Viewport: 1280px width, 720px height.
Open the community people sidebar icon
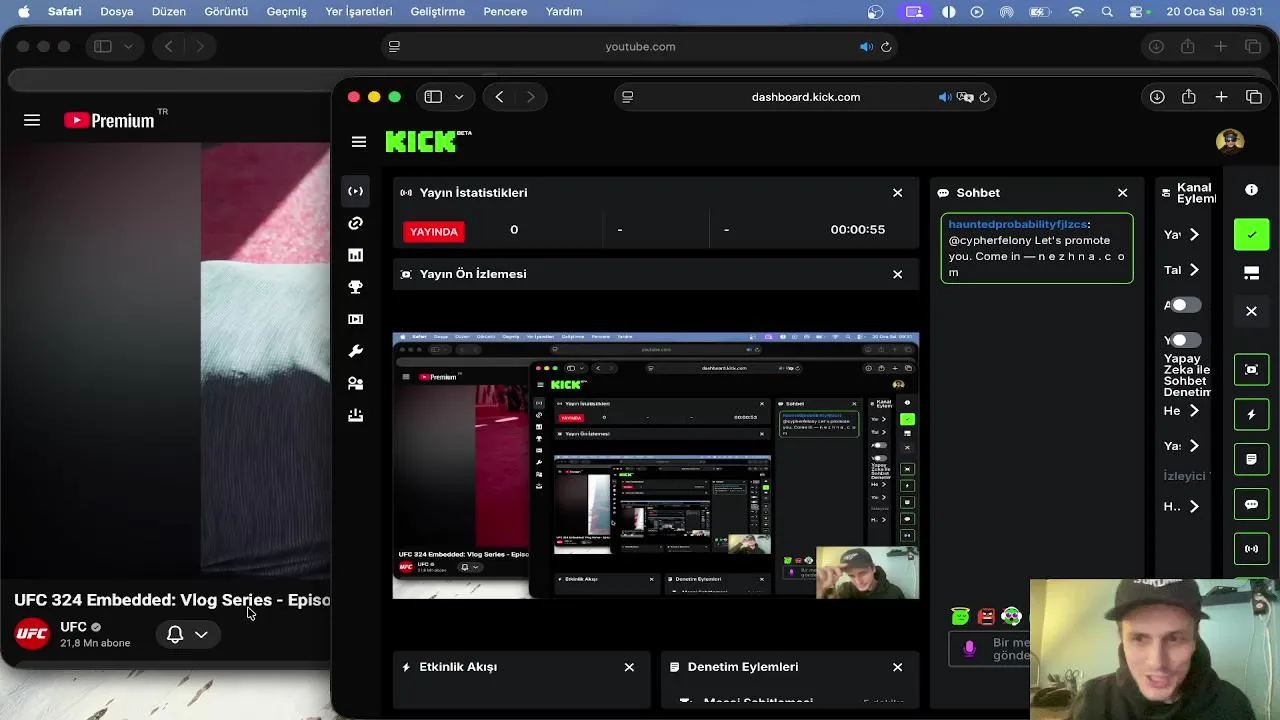[x=355, y=383]
